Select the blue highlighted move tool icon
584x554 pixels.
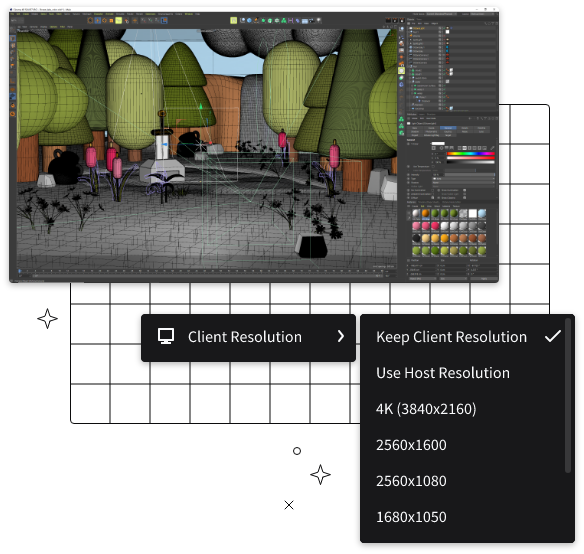point(98,20)
